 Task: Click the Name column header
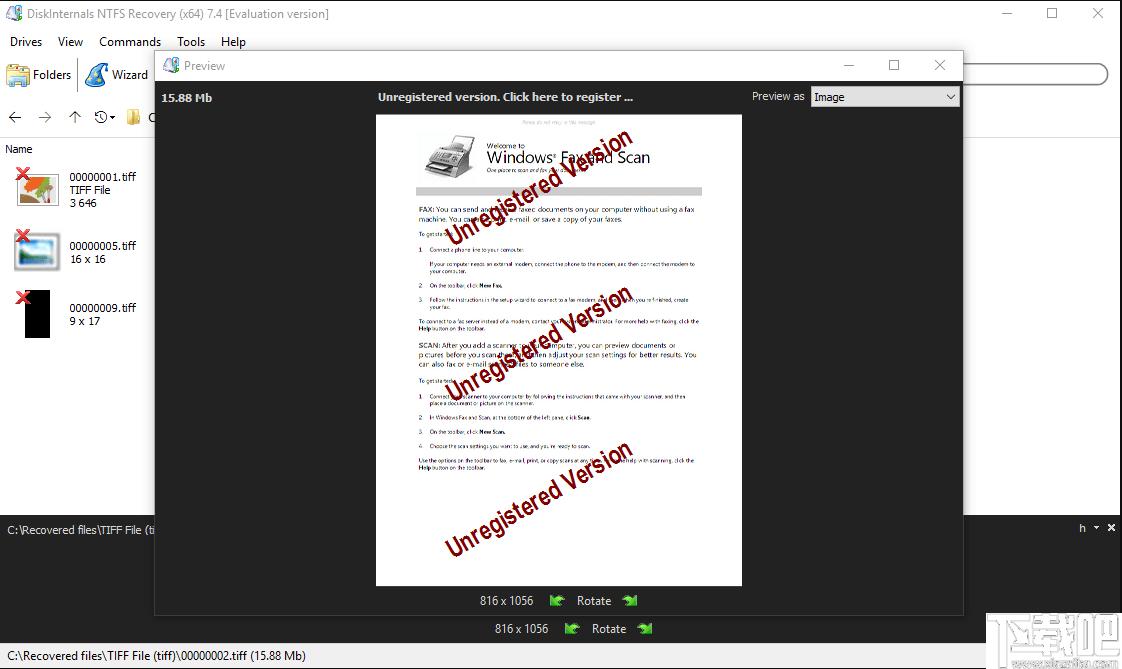[x=19, y=149]
